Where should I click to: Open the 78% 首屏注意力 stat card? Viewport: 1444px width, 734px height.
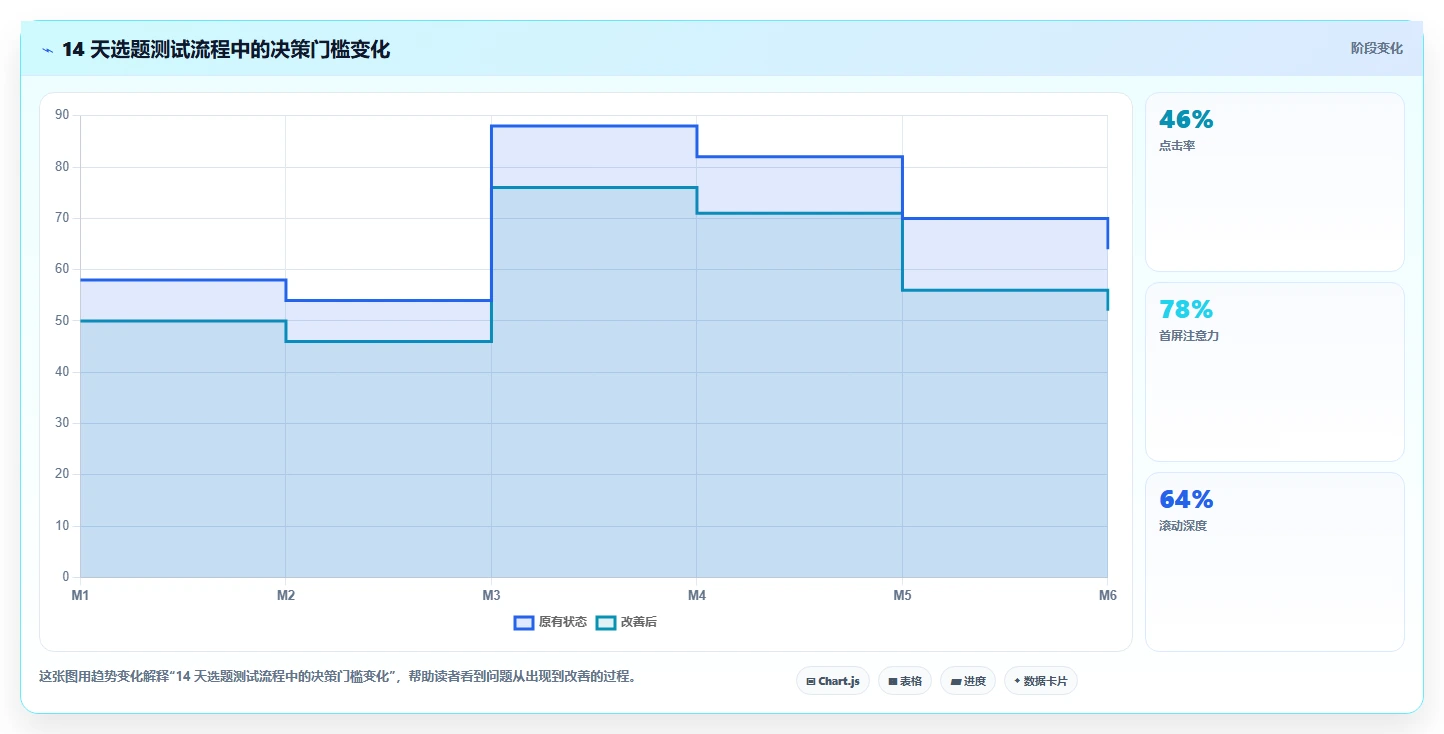click(x=1275, y=372)
